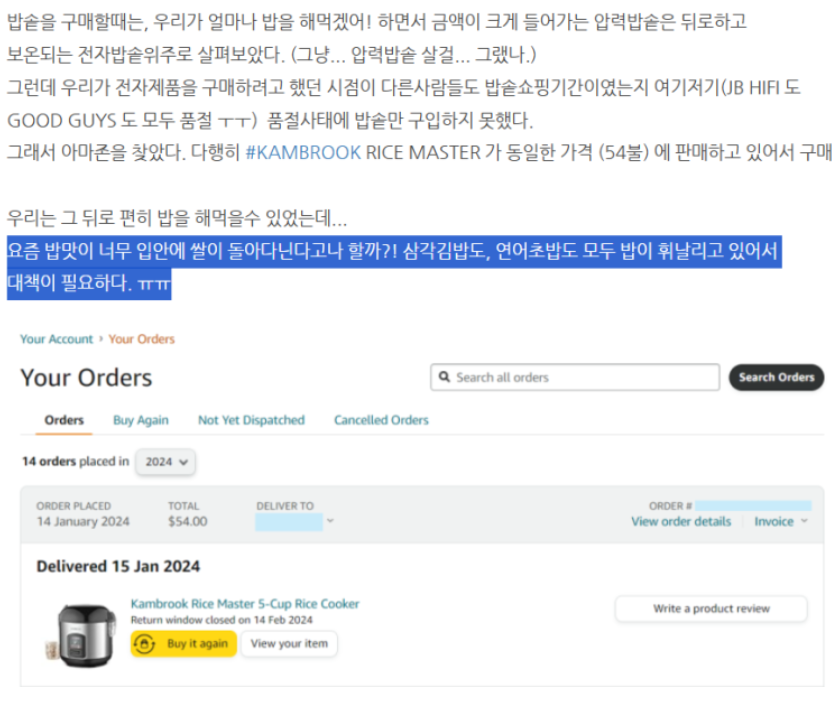Open the 2024 year filter dropdown
Image resolution: width=833 pixels, height=703 pixels.
[x=166, y=462]
